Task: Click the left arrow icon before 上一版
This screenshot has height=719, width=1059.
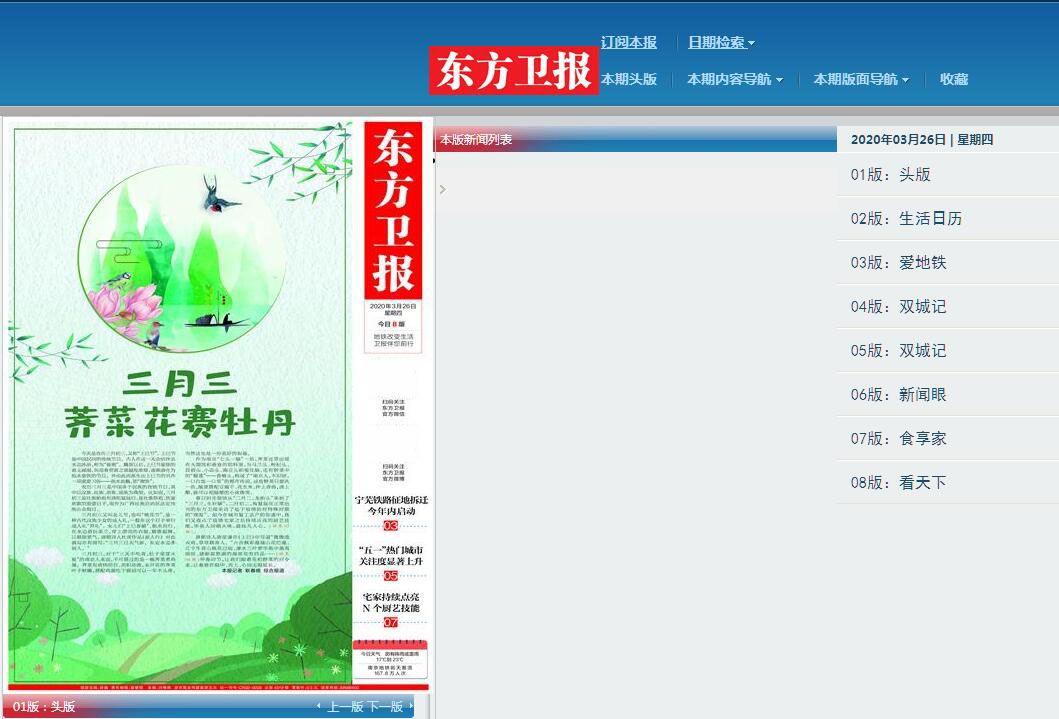Action: [319, 706]
